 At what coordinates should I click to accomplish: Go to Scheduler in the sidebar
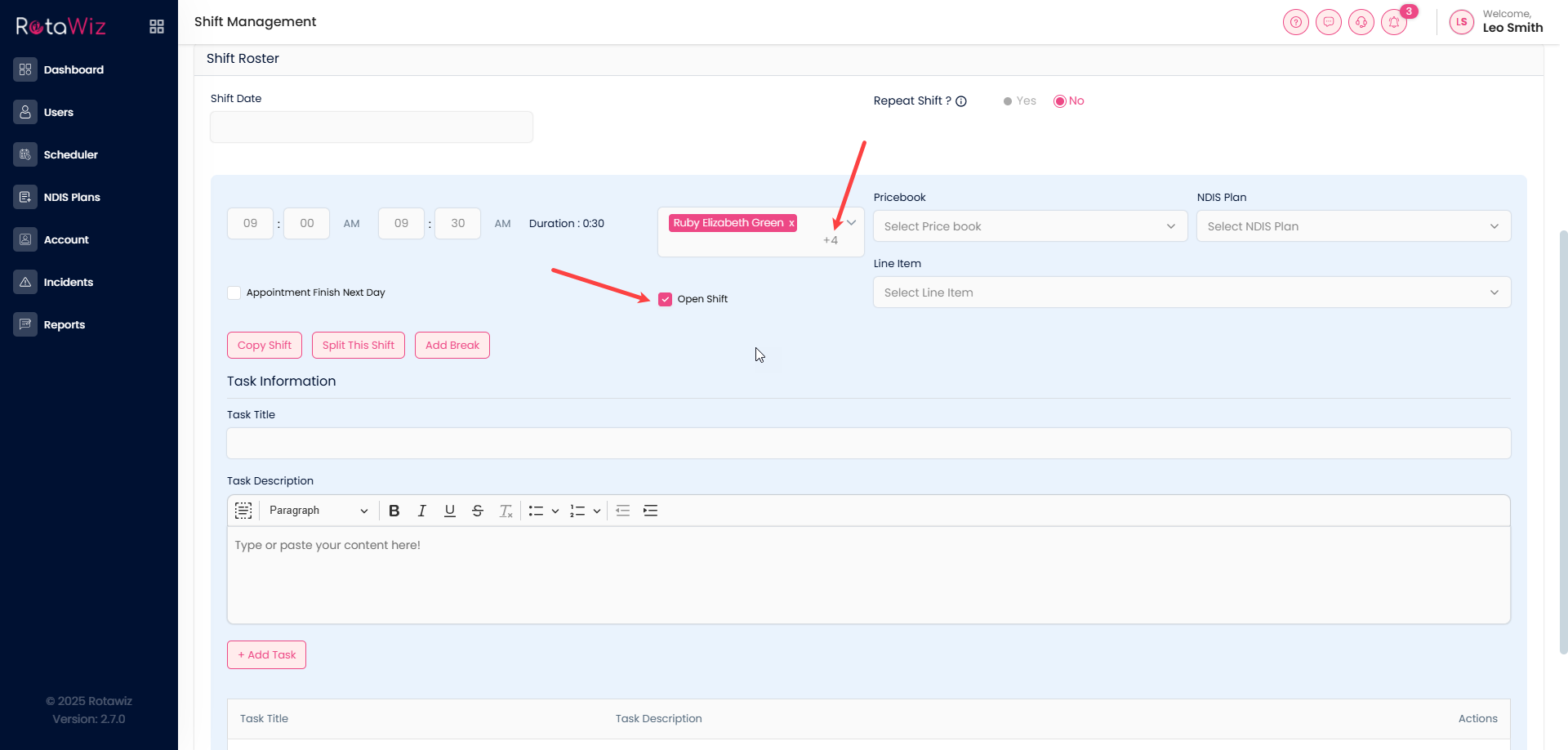tap(70, 154)
